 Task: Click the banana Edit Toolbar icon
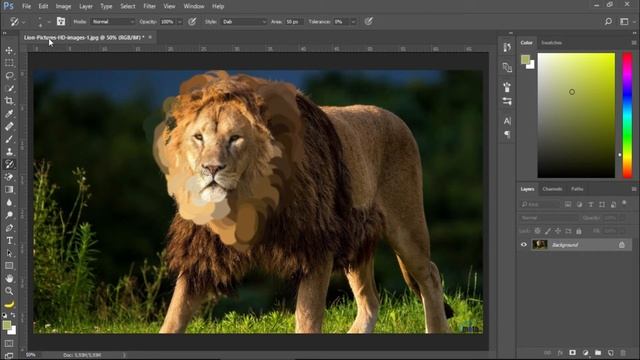(x=9, y=304)
